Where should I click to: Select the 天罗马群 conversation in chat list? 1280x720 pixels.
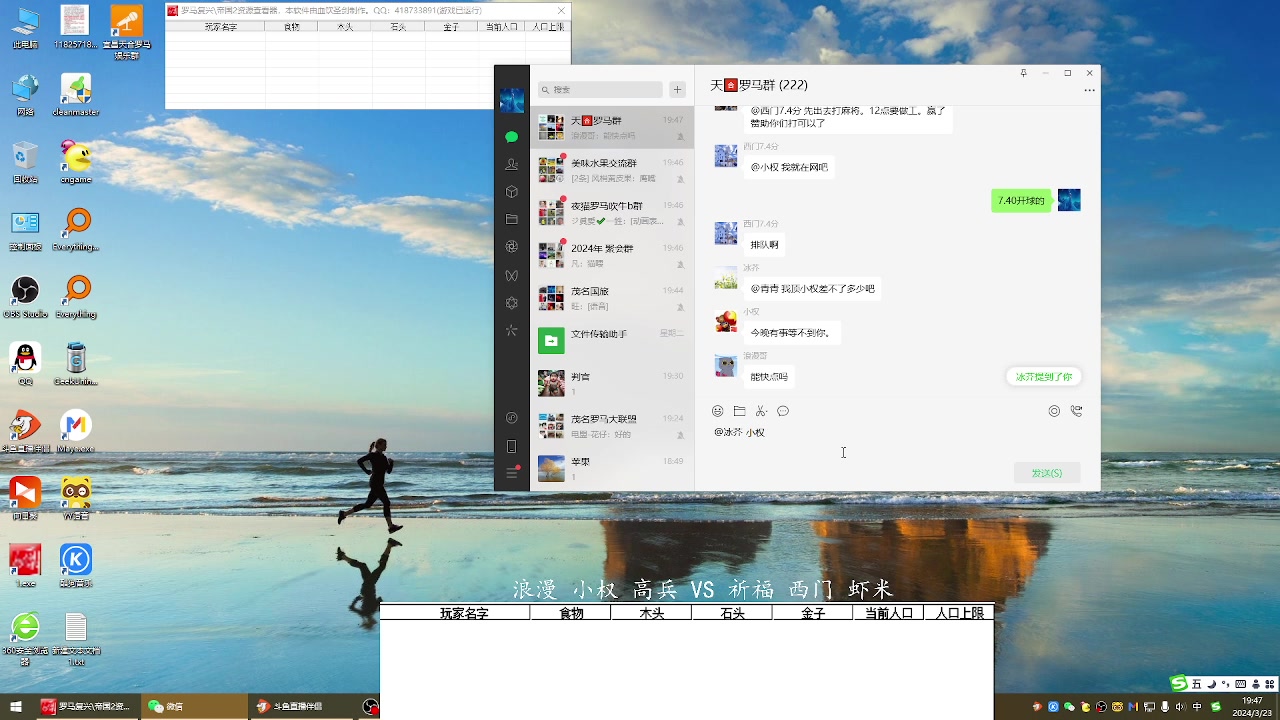(612, 127)
